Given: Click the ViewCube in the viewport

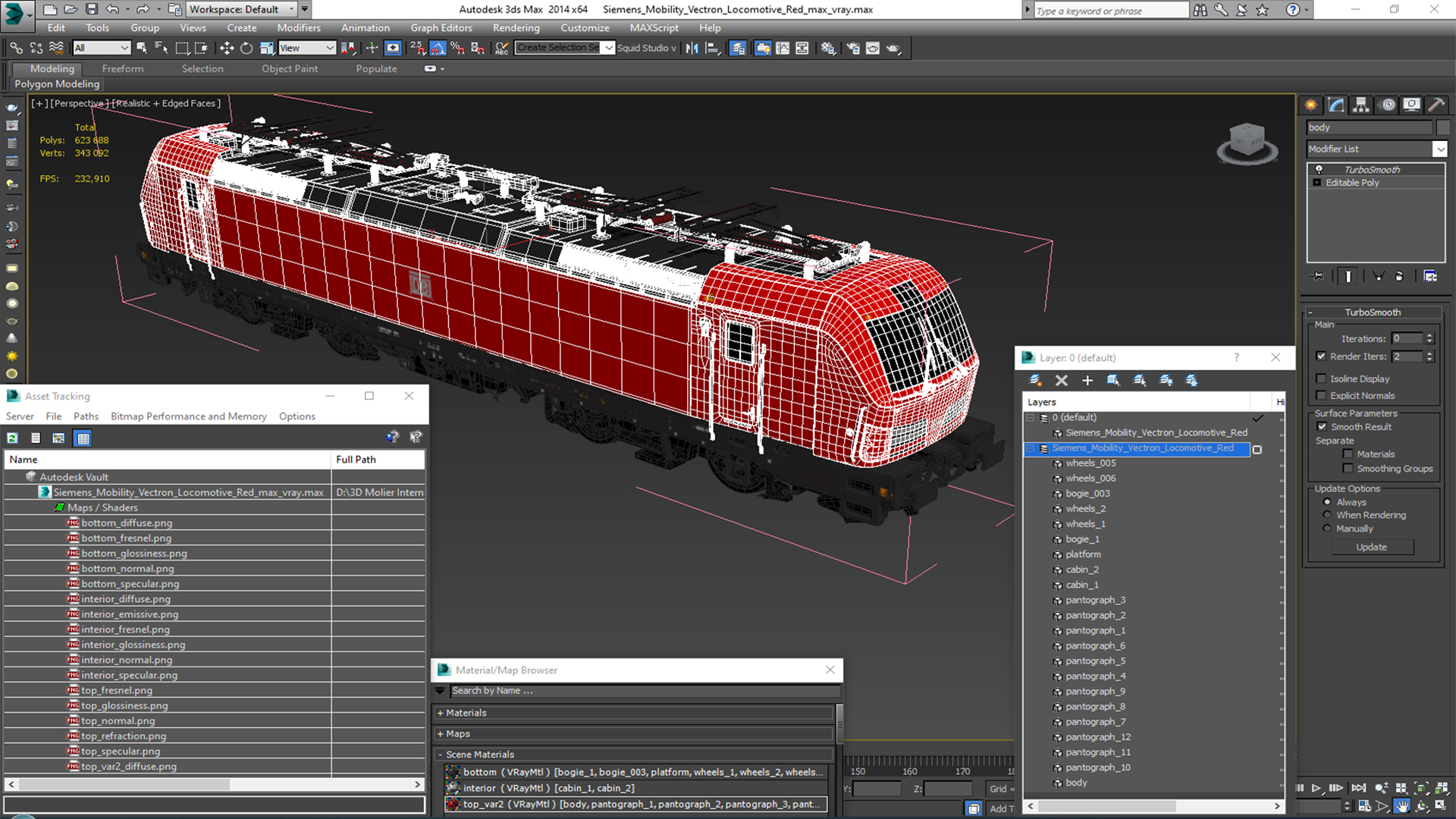Looking at the screenshot, I should [x=1247, y=142].
